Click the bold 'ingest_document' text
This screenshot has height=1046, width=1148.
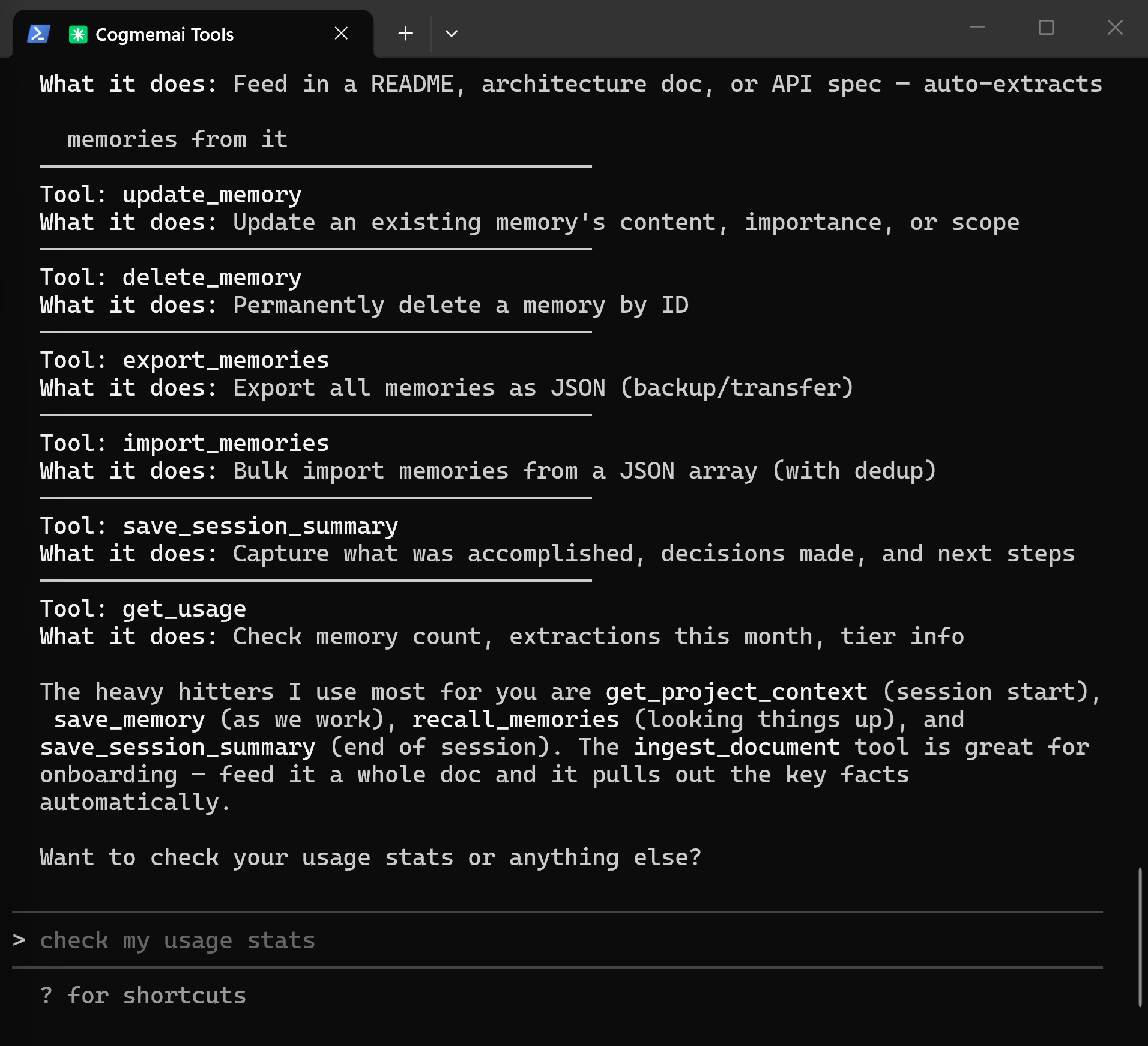tap(737, 747)
